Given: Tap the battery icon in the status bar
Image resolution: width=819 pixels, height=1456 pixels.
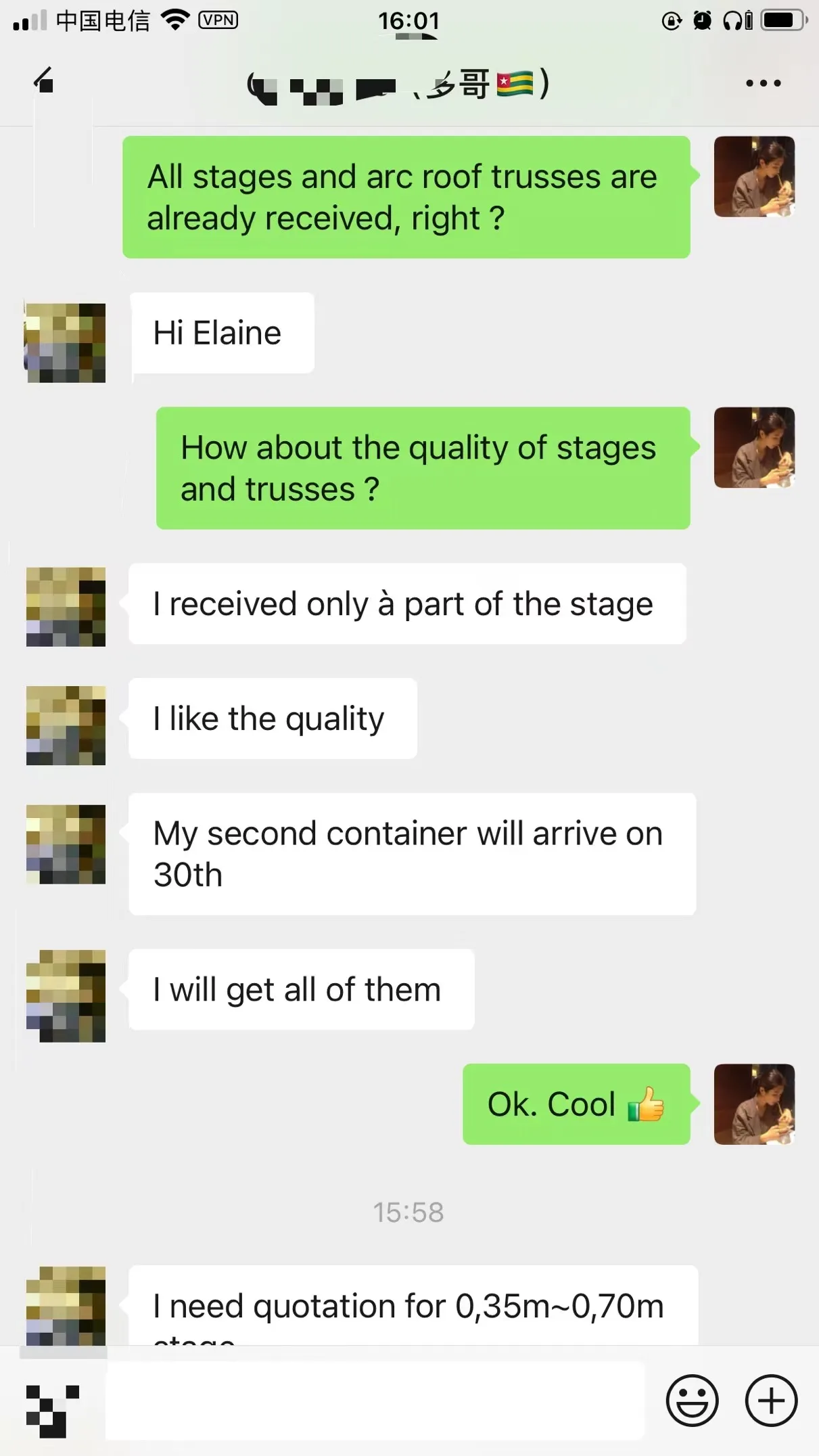Looking at the screenshot, I should point(783,20).
